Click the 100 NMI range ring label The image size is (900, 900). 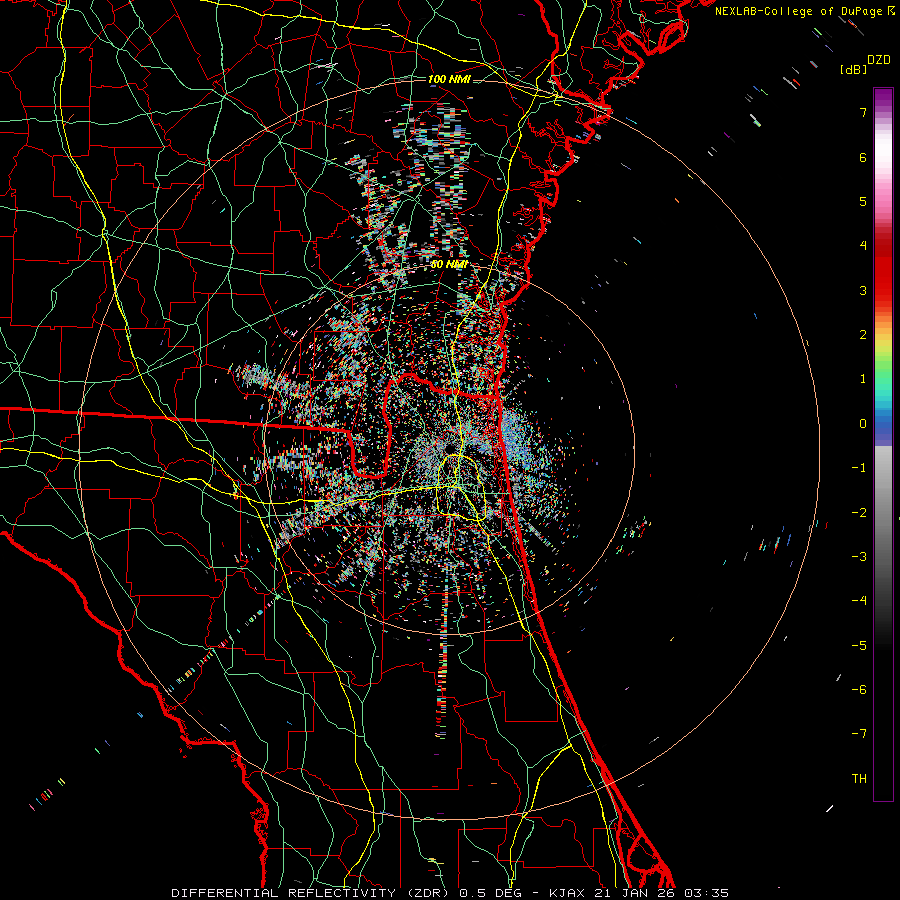coord(449,79)
